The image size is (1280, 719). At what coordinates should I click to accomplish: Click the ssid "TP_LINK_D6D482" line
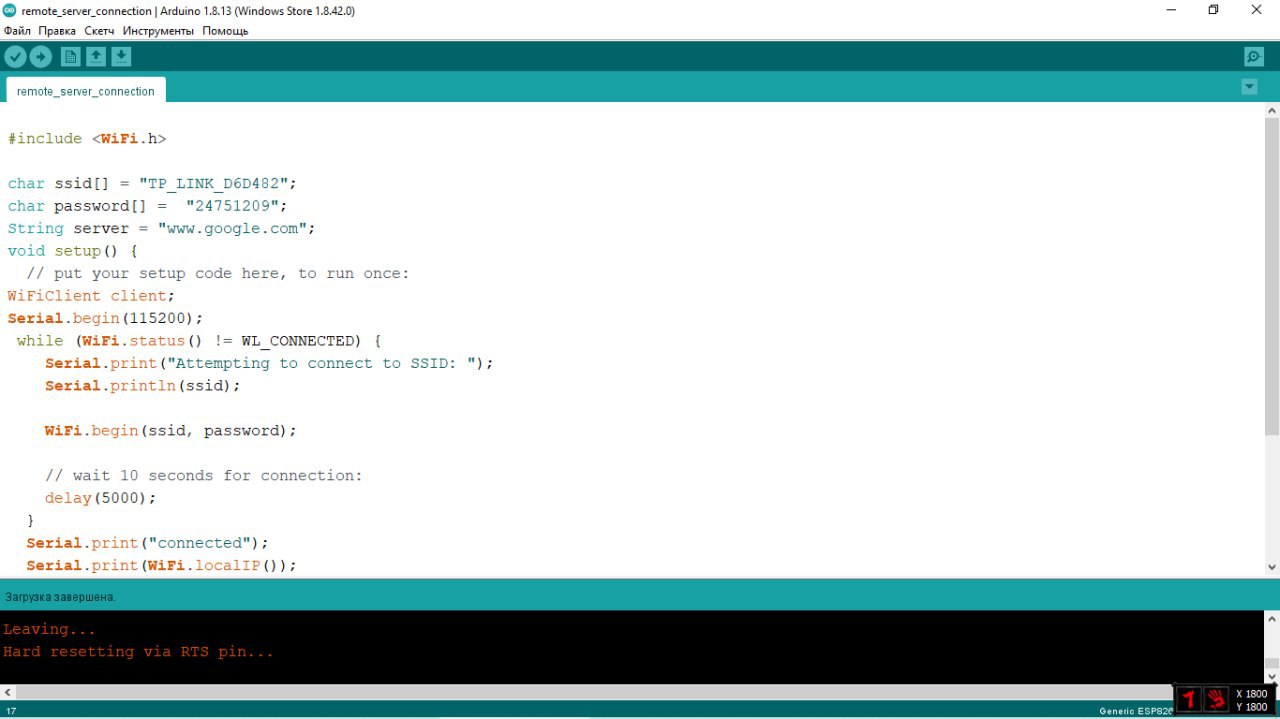coord(153,184)
